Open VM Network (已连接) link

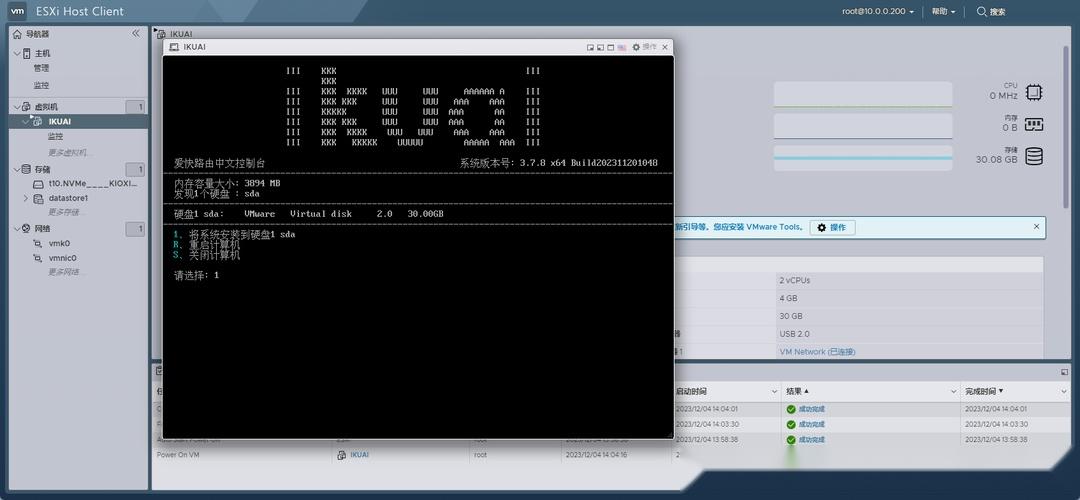click(x=817, y=351)
